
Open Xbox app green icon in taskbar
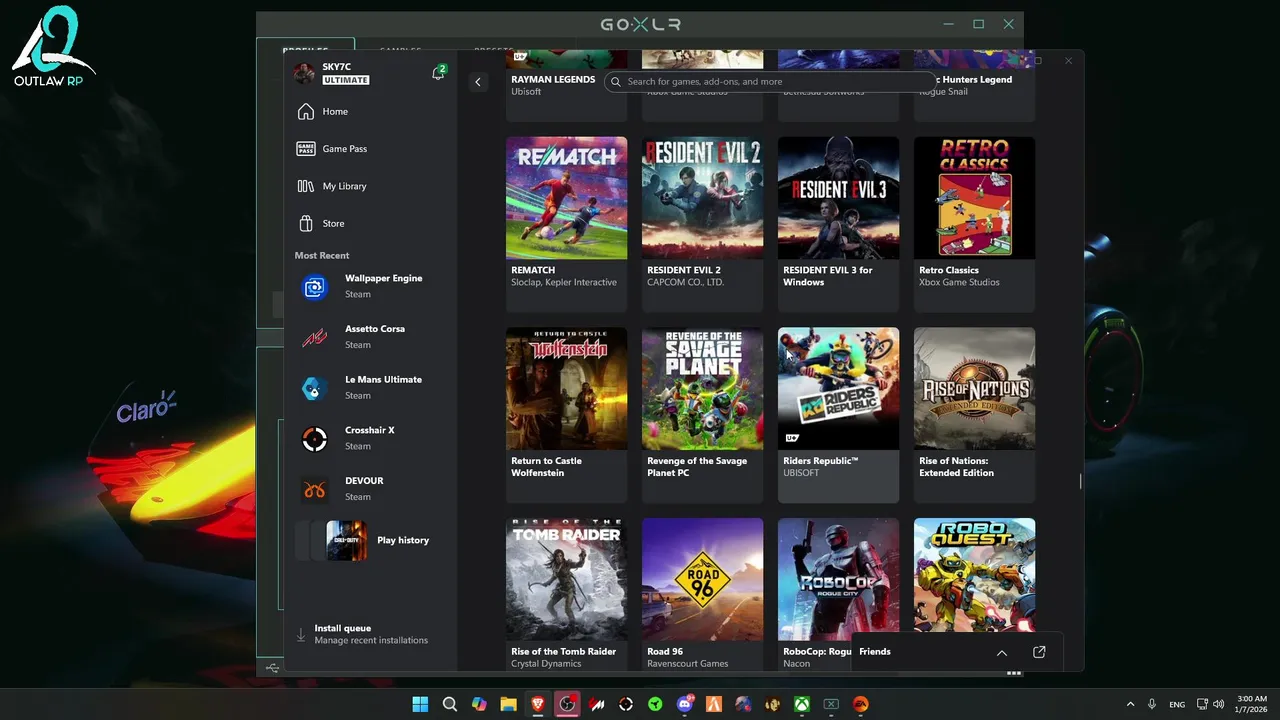click(802, 704)
